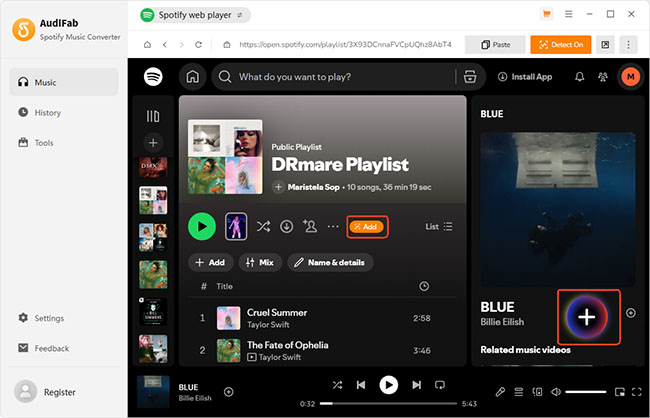Invite collaborators to the playlist
Screen dimensions: 650x418
310,226
